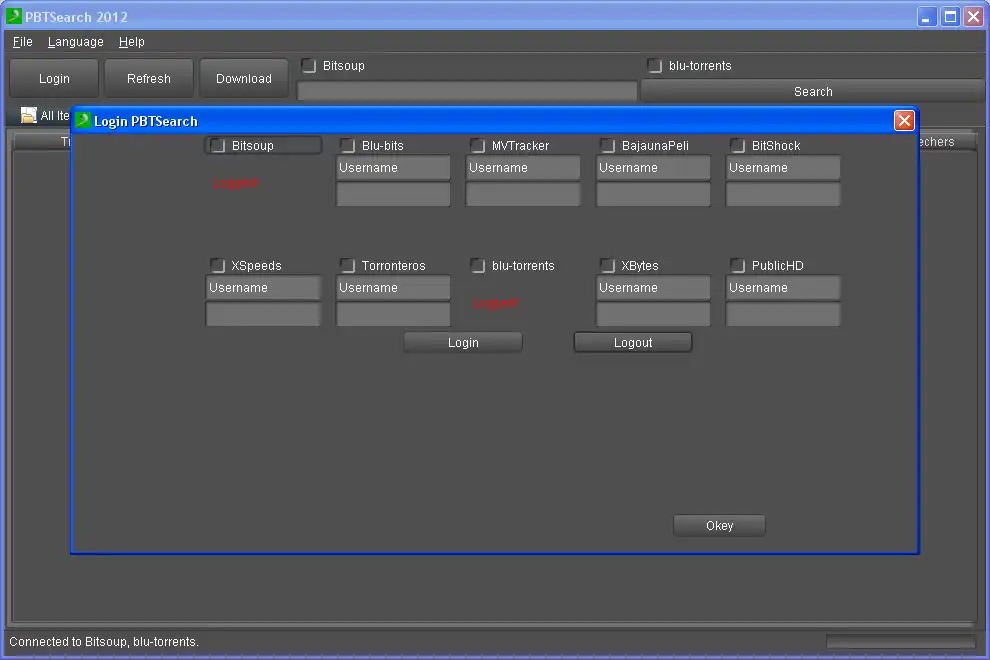Close the PBTSearch 2012 main window

[974, 17]
